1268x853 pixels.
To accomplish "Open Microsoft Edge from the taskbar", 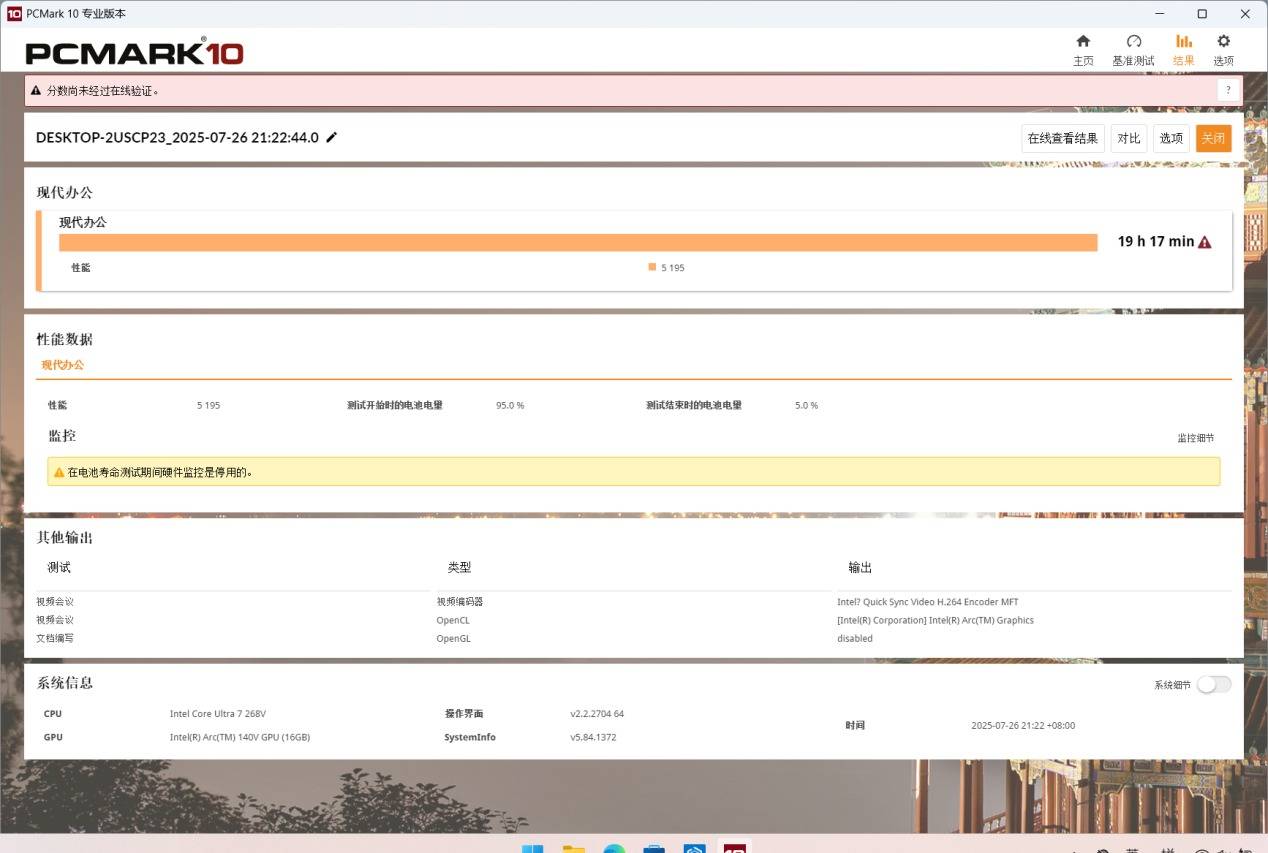I will (x=614, y=848).
